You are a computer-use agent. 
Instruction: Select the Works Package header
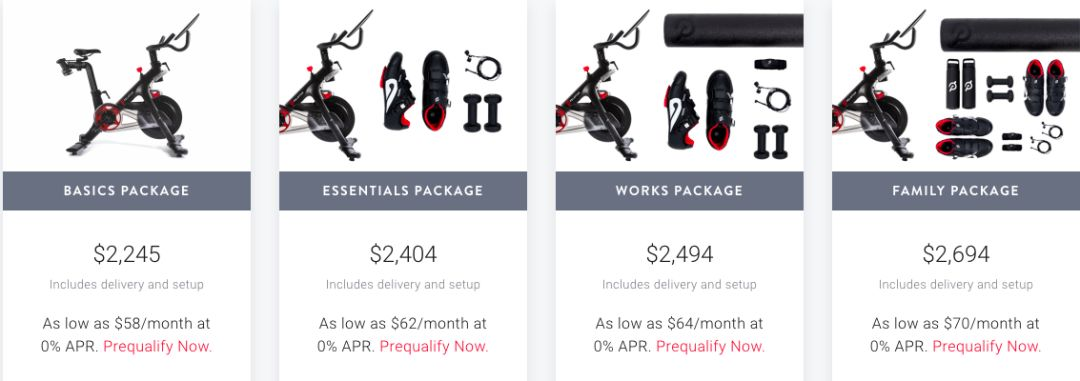(x=679, y=191)
